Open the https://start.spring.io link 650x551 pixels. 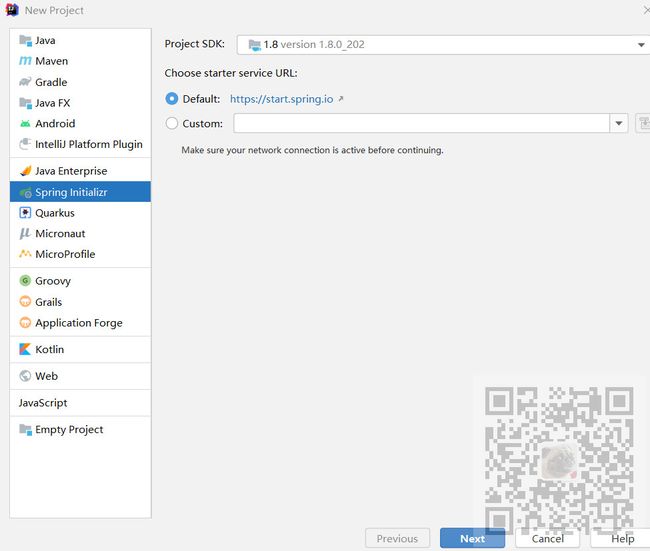281,99
